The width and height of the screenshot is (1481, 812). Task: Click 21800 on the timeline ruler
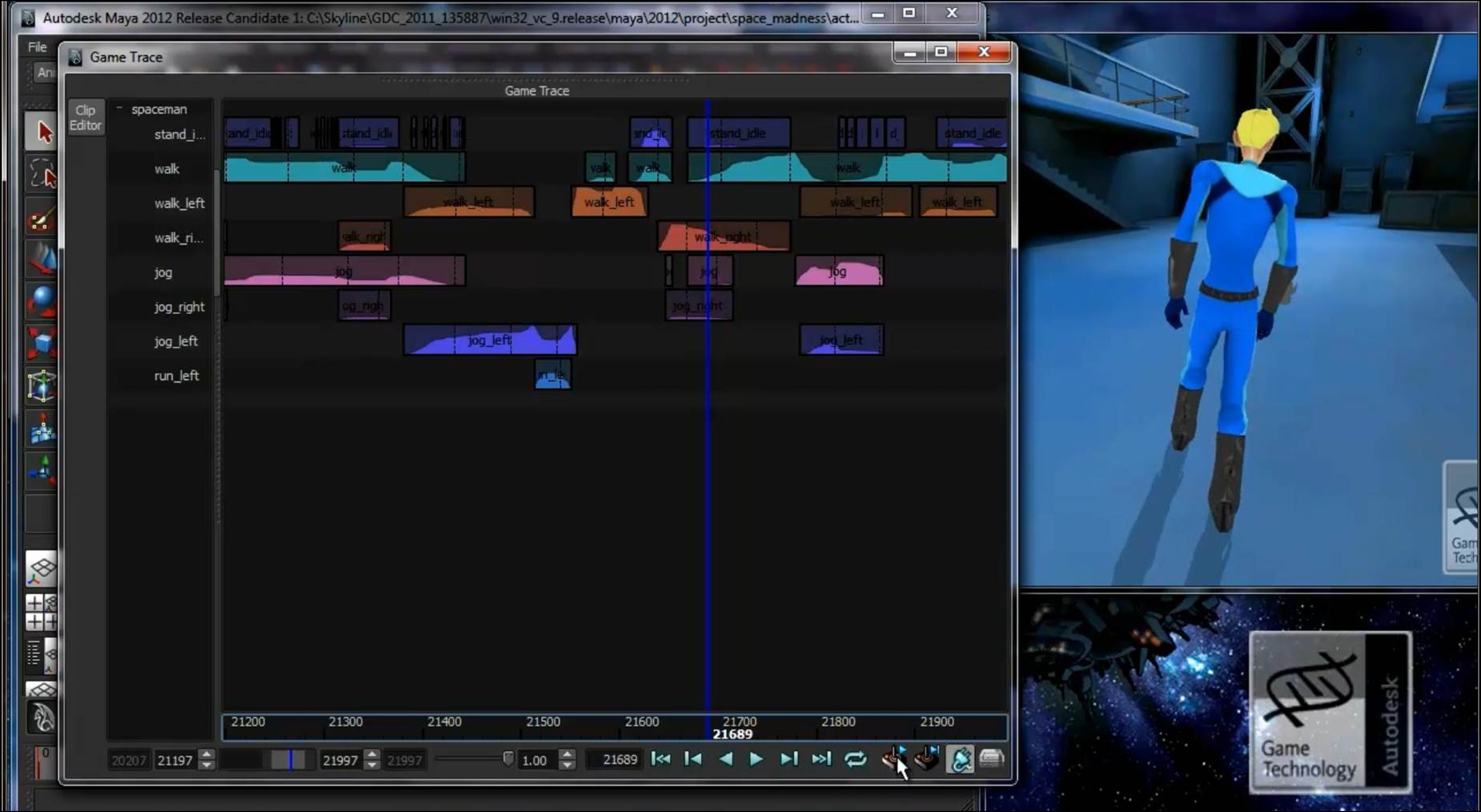click(838, 721)
